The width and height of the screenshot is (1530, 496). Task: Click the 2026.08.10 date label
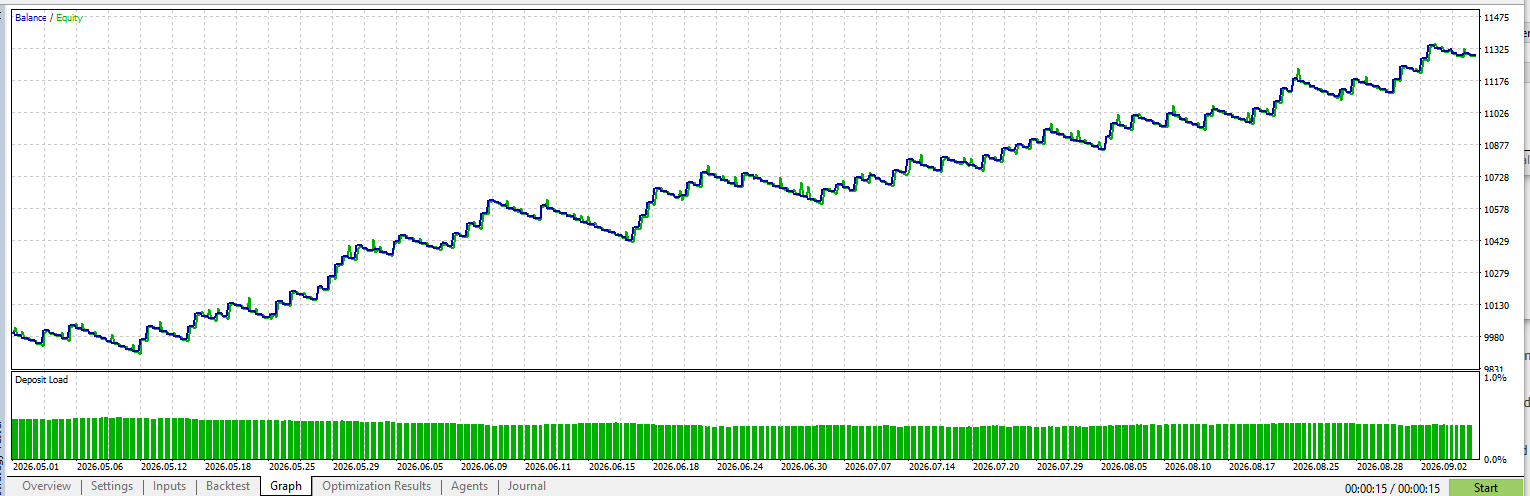click(1186, 466)
